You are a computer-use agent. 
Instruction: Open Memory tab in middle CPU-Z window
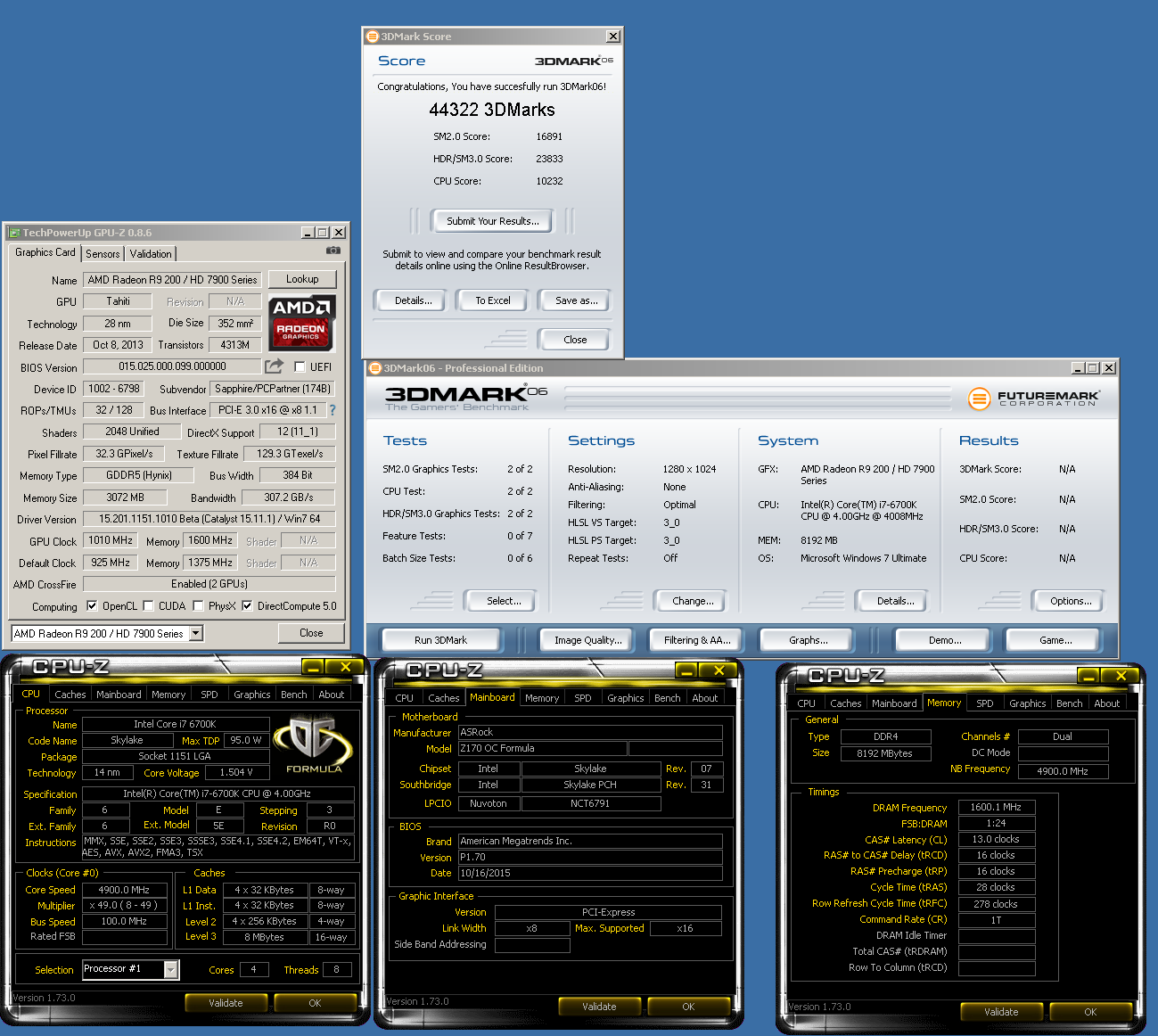click(542, 698)
